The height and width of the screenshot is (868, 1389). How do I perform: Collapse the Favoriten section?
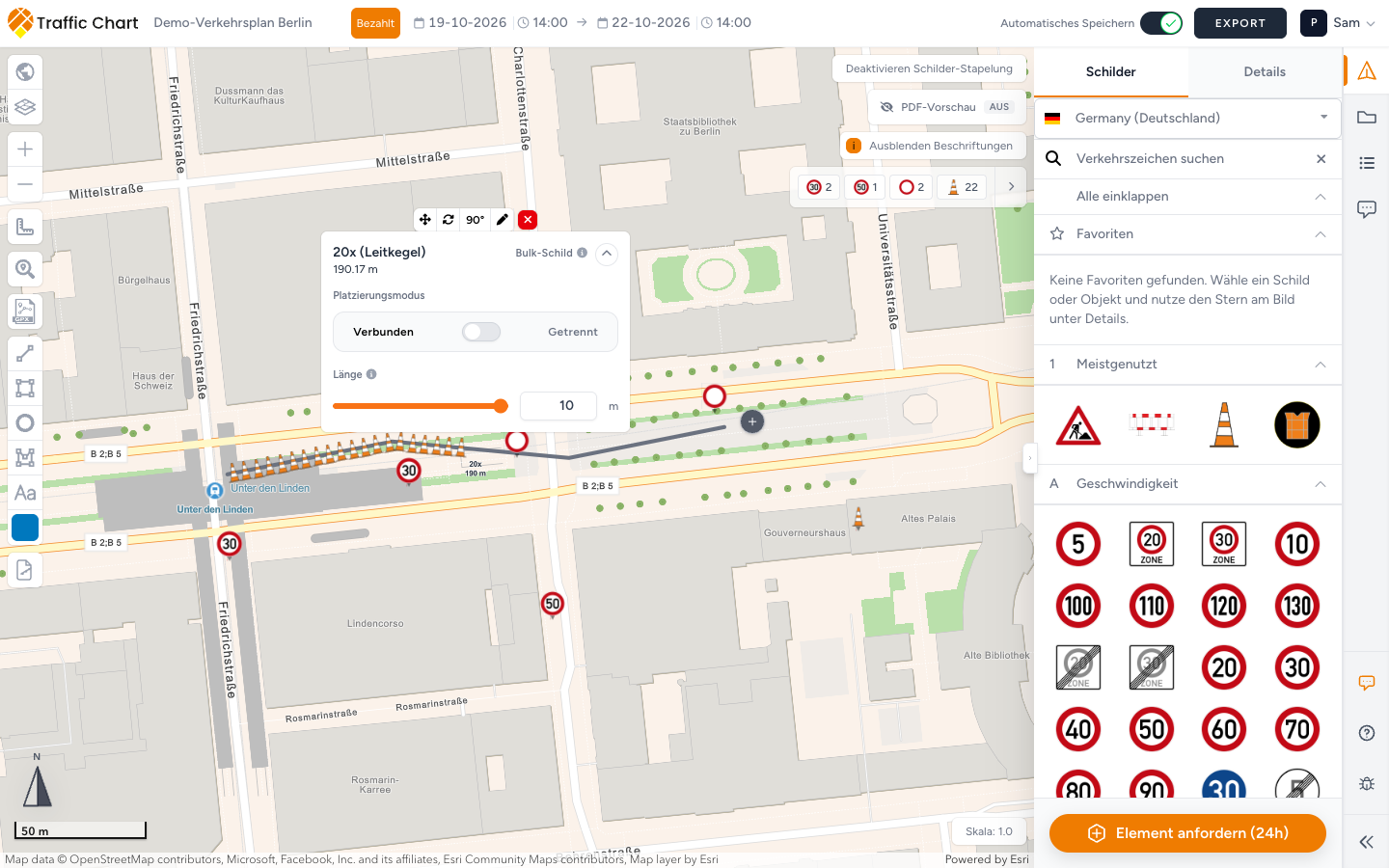tap(1321, 234)
